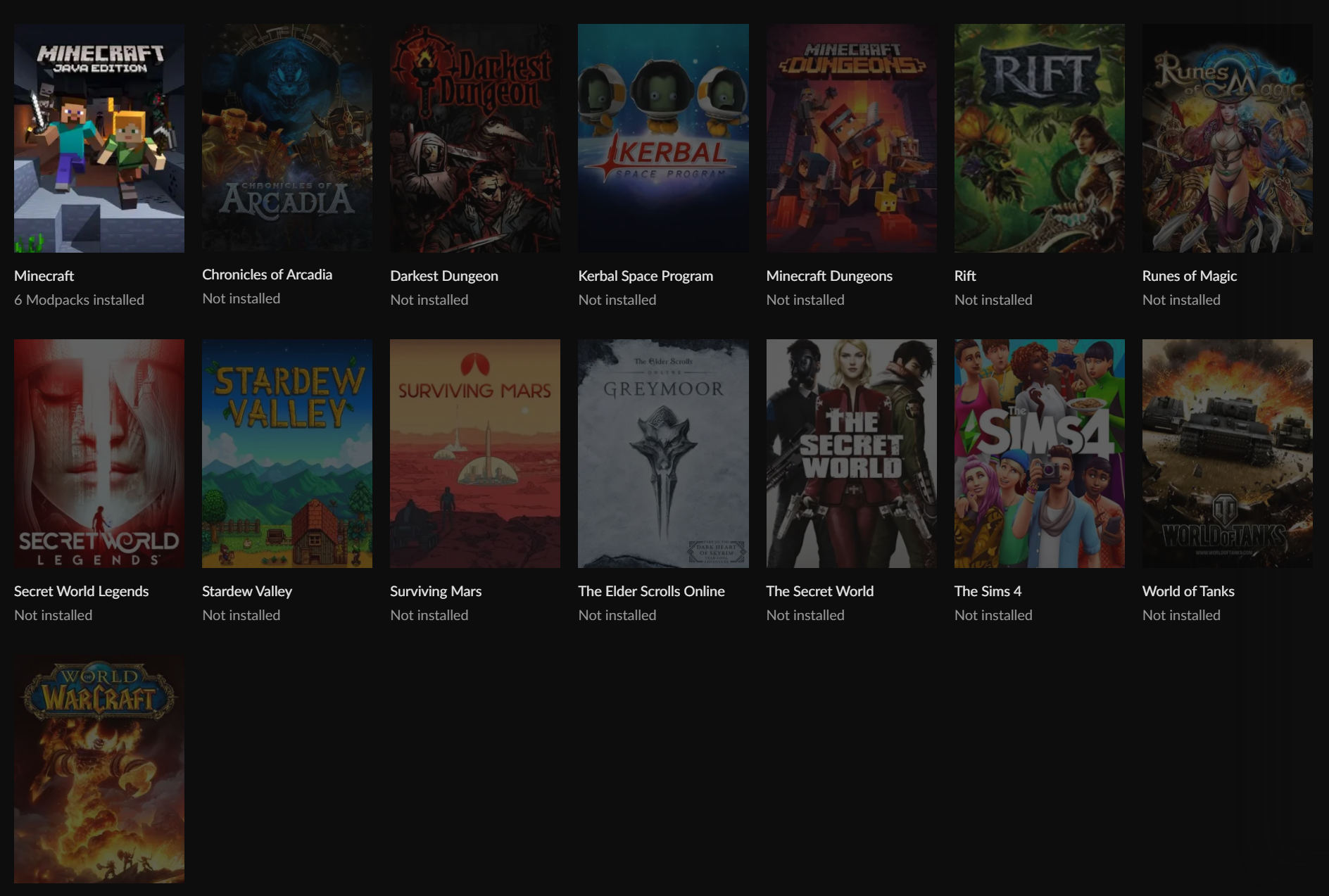Click "Not installed" under Stardew Valley
The width and height of the screenshot is (1329, 896).
[x=241, y=615]
